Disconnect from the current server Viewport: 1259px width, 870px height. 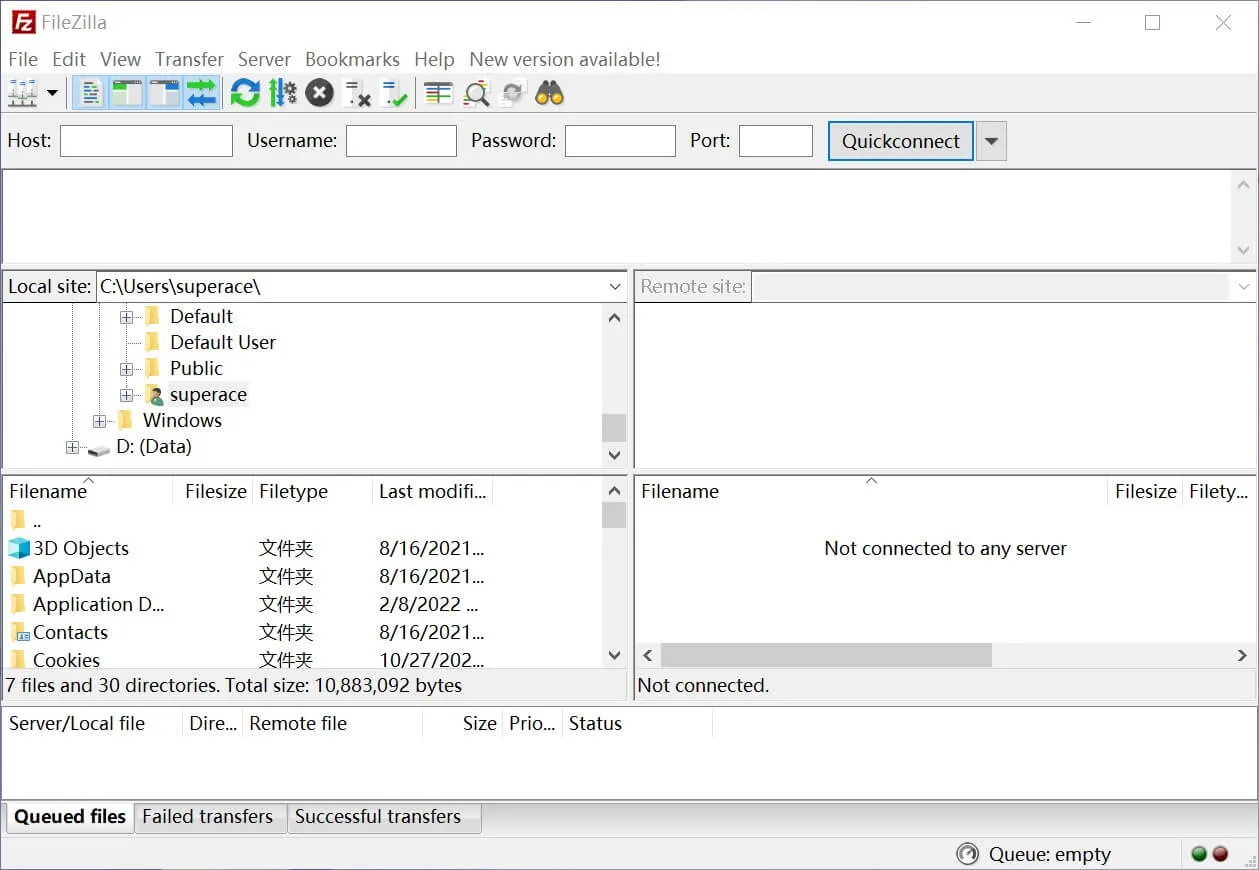tap(355, 92)
